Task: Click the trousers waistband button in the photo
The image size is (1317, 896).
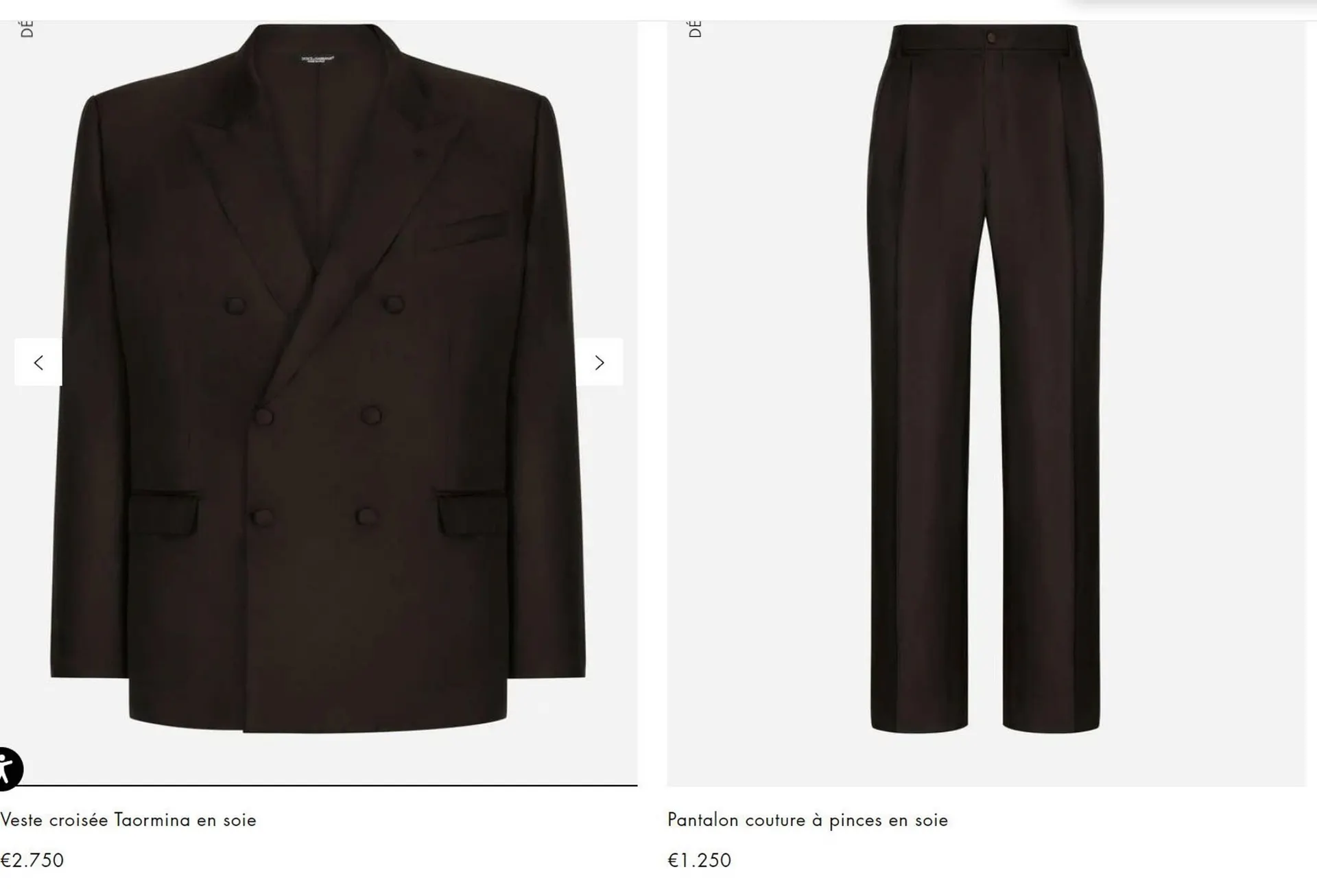Action: pyautogui.click(x=992, y=36)
